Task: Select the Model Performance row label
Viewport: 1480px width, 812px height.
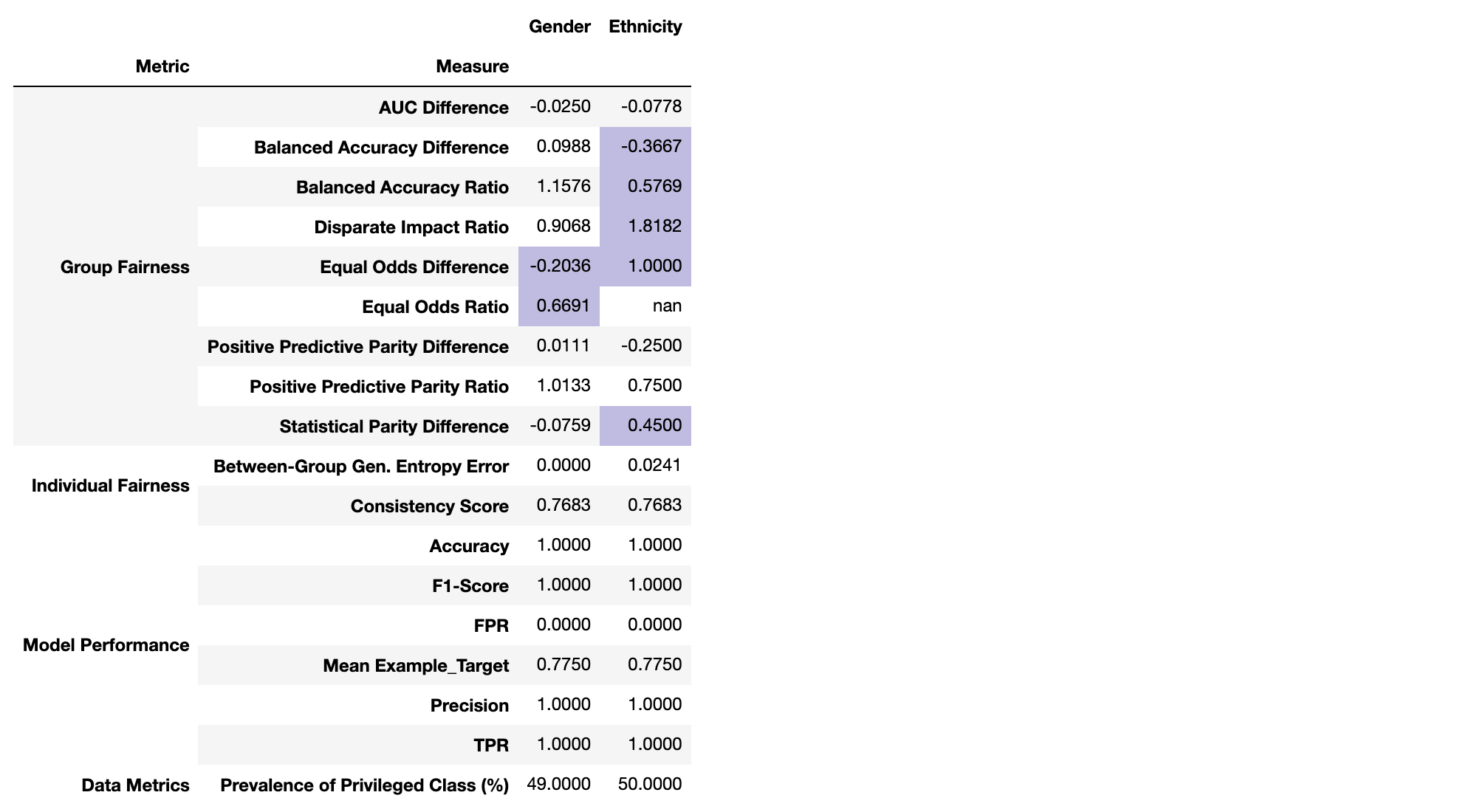Action: pyautogui.click(x=106, y=645)
